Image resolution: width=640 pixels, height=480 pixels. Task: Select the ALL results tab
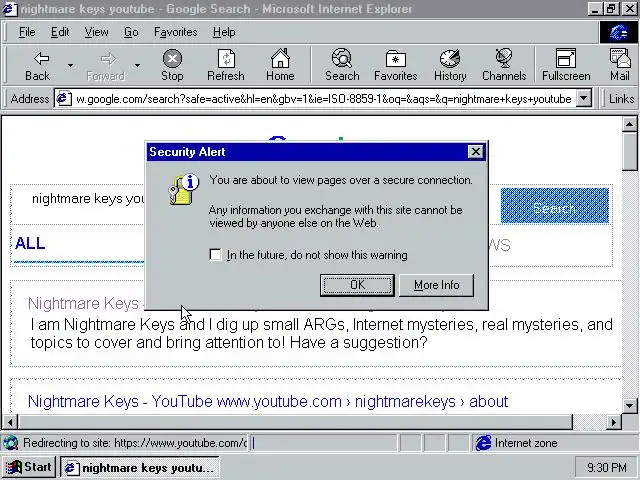30,243
